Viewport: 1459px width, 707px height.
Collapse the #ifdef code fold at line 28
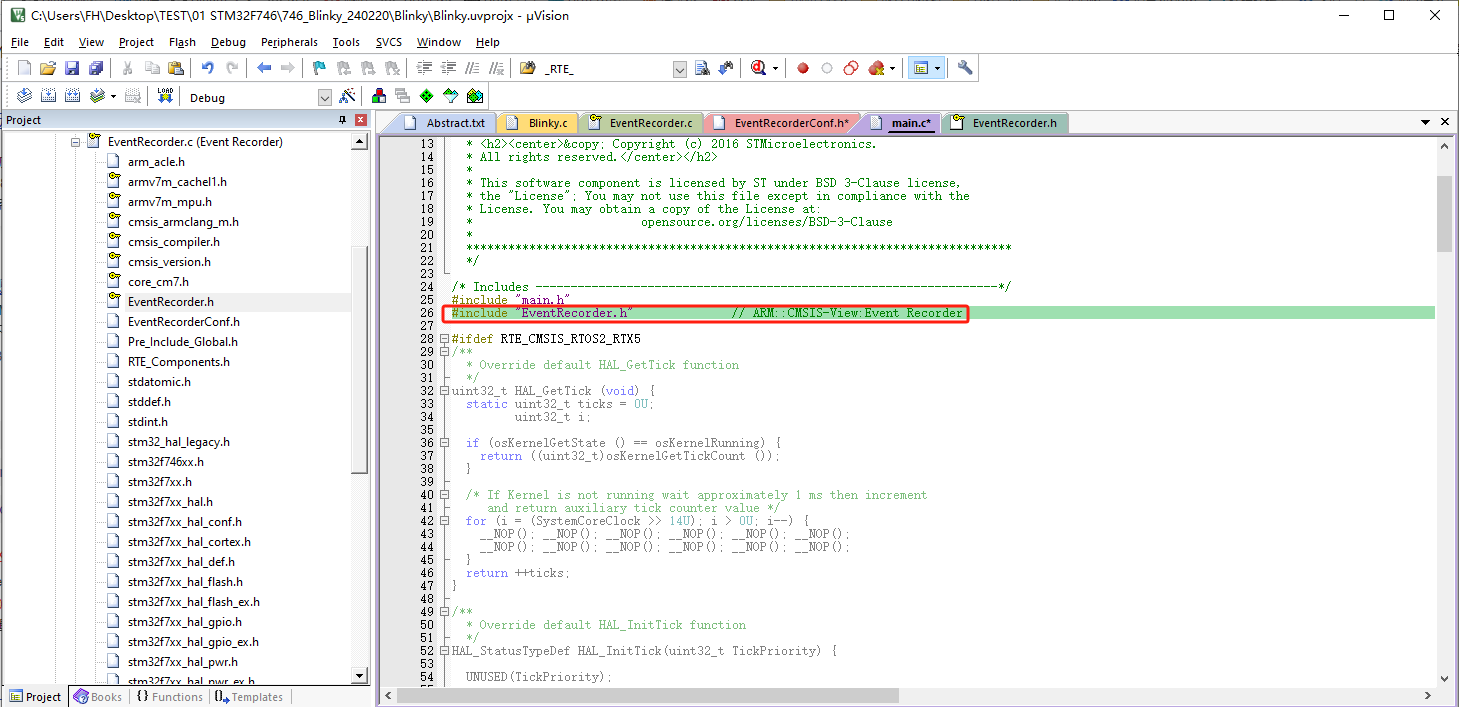point(444,339)
